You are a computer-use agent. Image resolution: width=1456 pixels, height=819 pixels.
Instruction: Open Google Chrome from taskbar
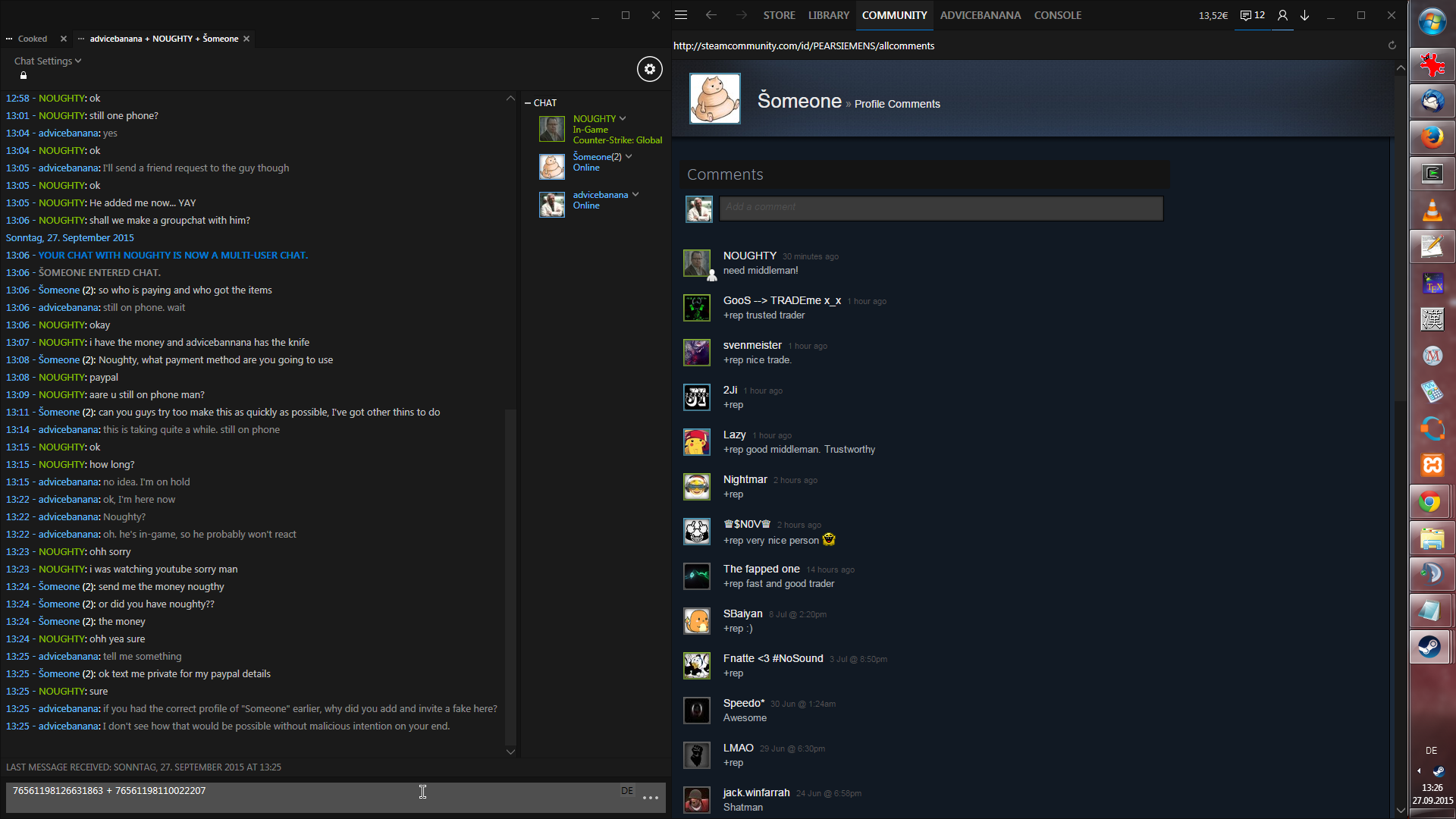click(x=1430, y=501)
